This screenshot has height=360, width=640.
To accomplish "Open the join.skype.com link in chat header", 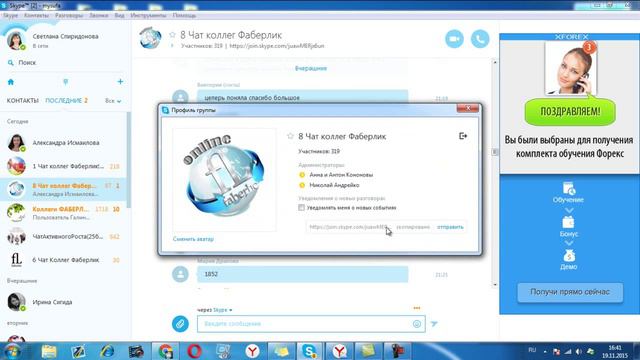I will click(x=277, y=46).
